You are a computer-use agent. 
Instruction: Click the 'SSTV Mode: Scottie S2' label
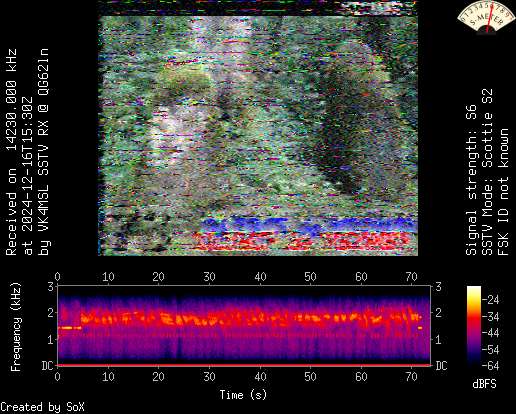click(488, 172)
